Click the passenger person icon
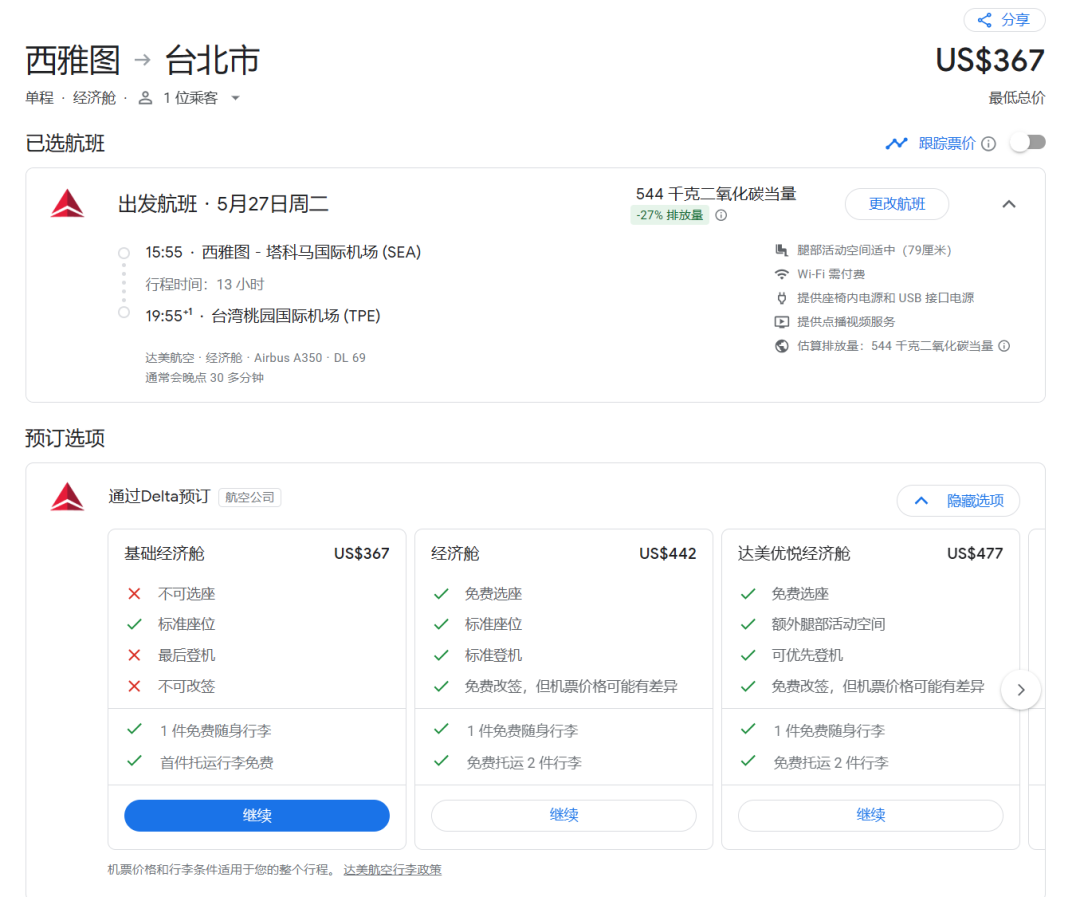The image size is (1080, 897). point(145,98)
